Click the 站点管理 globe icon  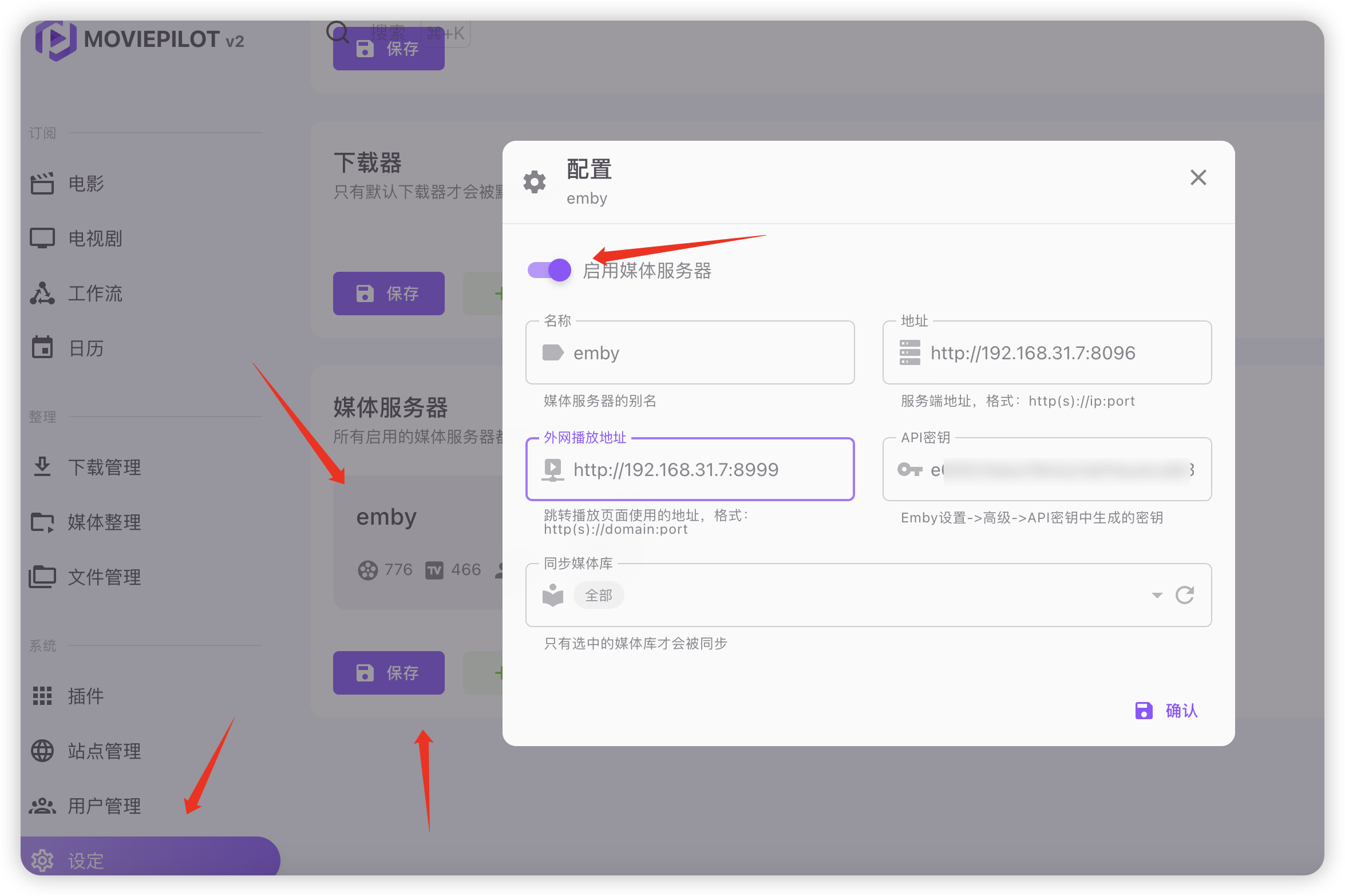[x=42, y=751]
